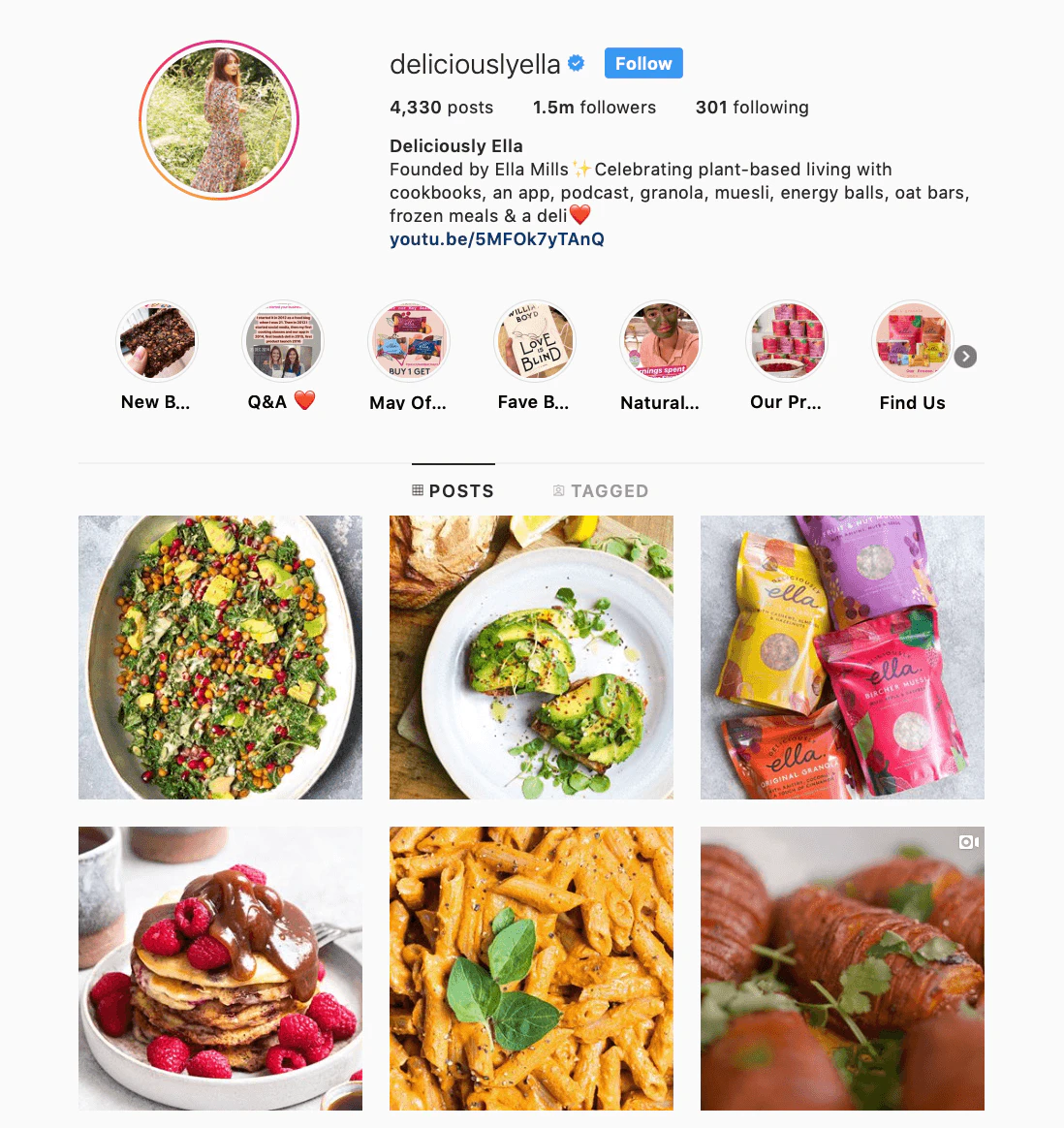This screenshot has height=1128, width=1064.
Task: Open the New B... story highlight
Action: click(156, 341)
